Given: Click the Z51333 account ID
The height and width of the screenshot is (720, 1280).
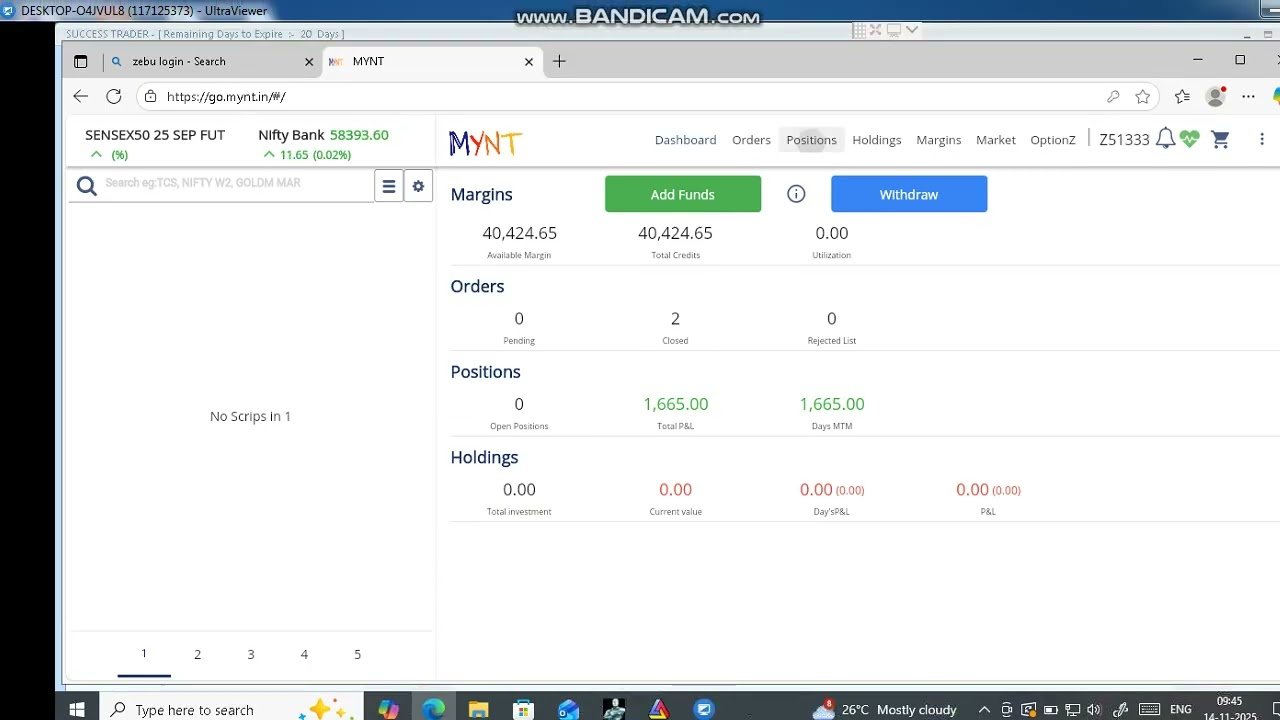Looking at the screenshot, I should tap(1124, 140).
